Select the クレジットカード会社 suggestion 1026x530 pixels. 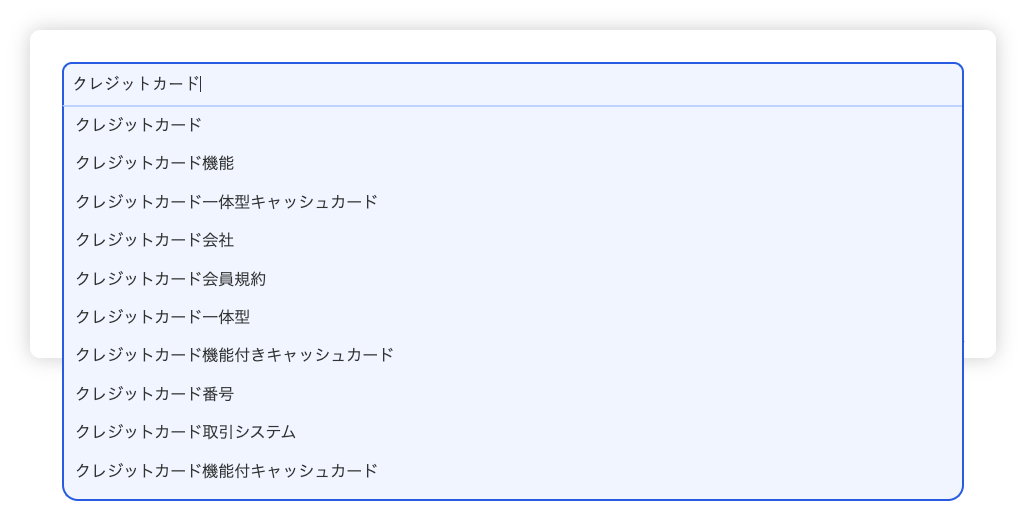pos(155,240)
